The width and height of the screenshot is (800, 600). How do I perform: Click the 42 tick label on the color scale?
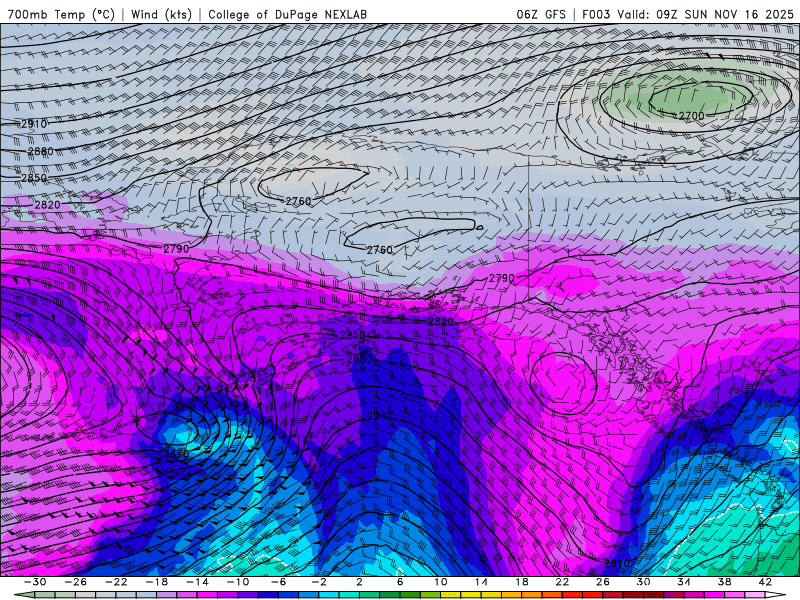pos(765,582)
